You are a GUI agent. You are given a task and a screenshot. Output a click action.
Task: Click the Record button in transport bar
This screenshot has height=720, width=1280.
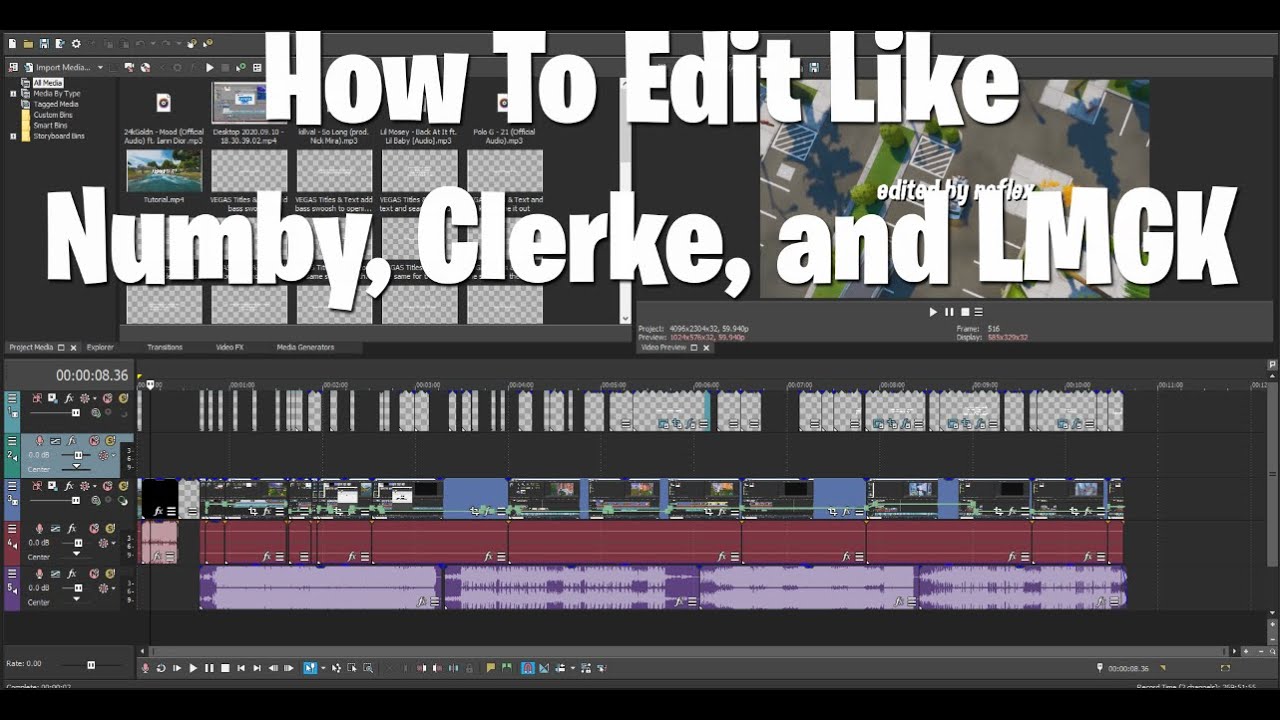click(145, 668)
